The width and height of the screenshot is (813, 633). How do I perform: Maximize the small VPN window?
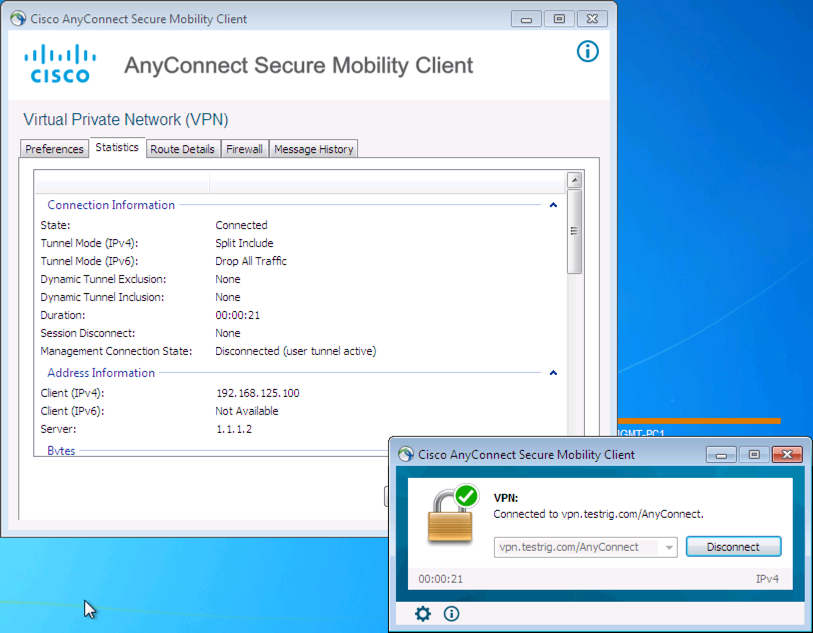point(754,455)
